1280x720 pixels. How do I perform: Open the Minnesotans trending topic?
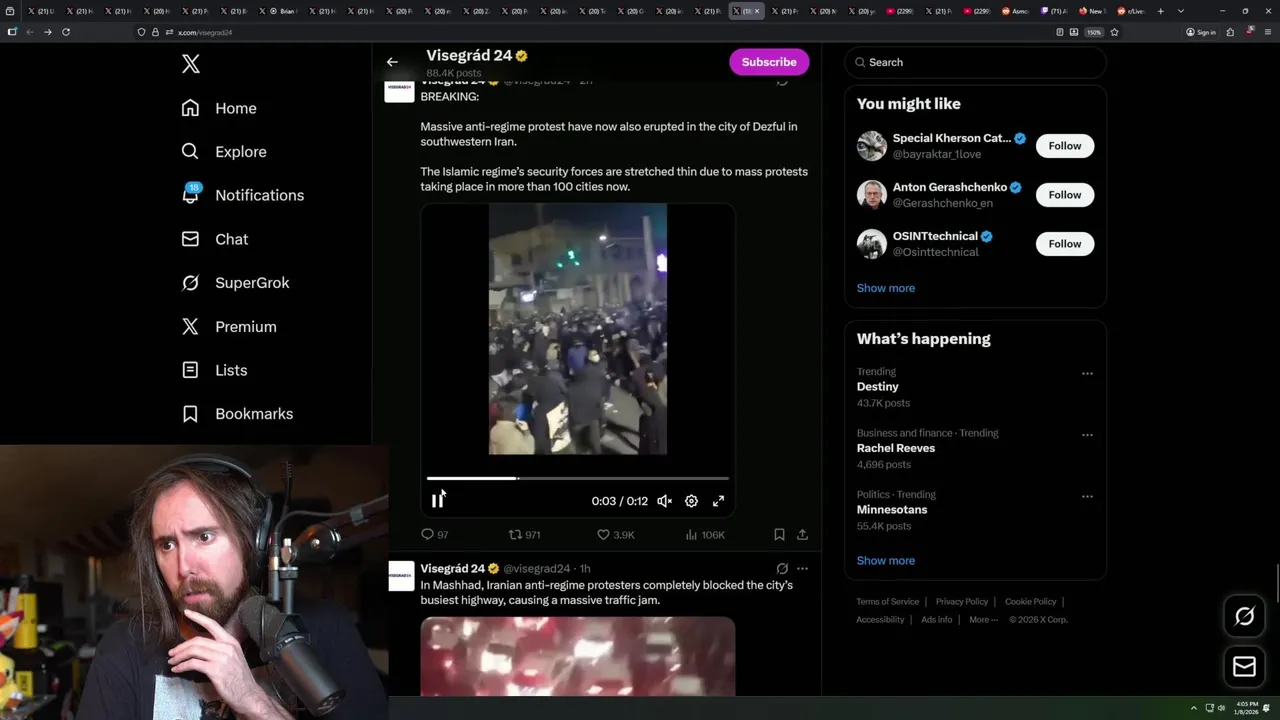click(892, 510)
